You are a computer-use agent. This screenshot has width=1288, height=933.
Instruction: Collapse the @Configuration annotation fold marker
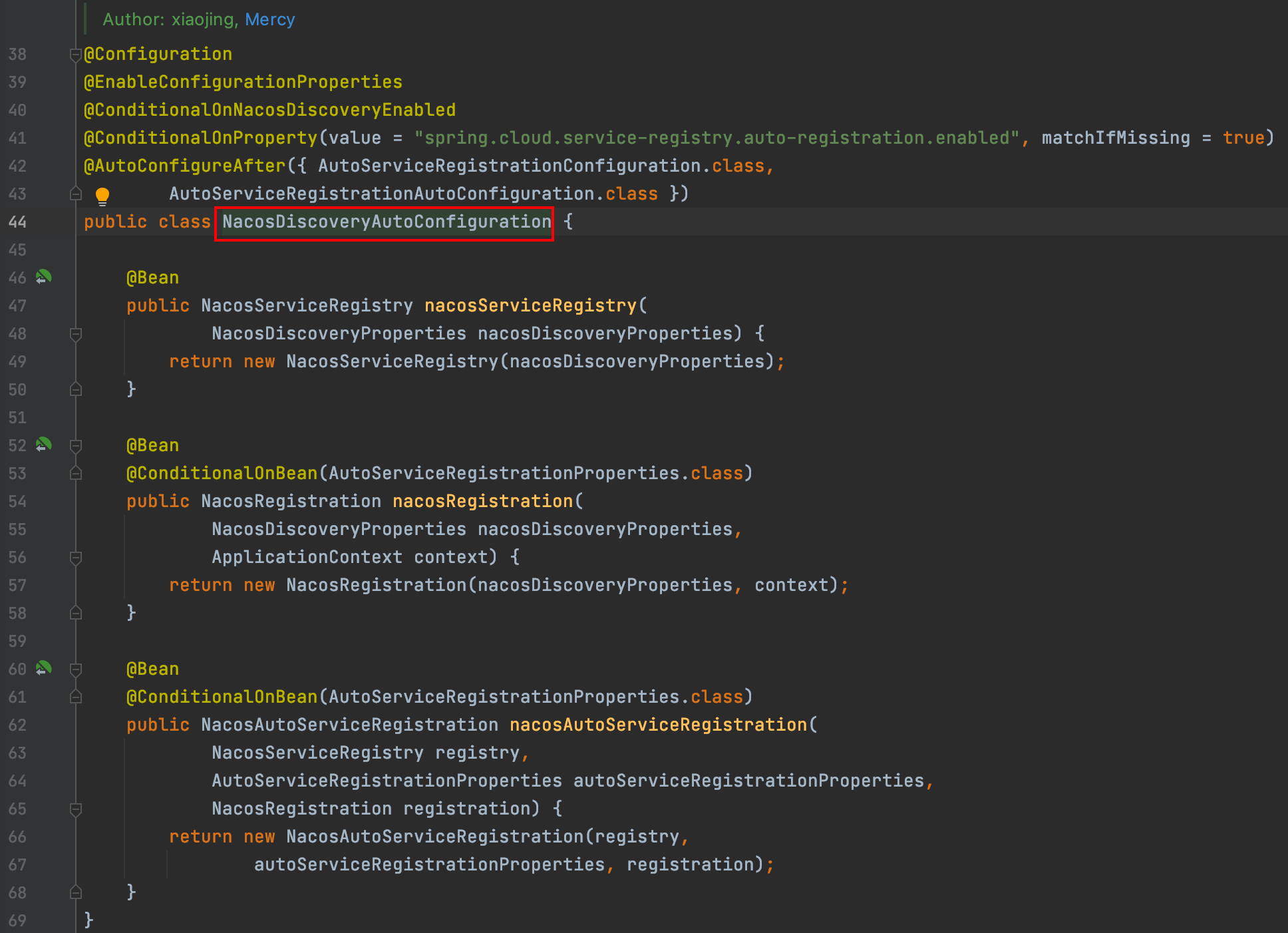point(76,55)
